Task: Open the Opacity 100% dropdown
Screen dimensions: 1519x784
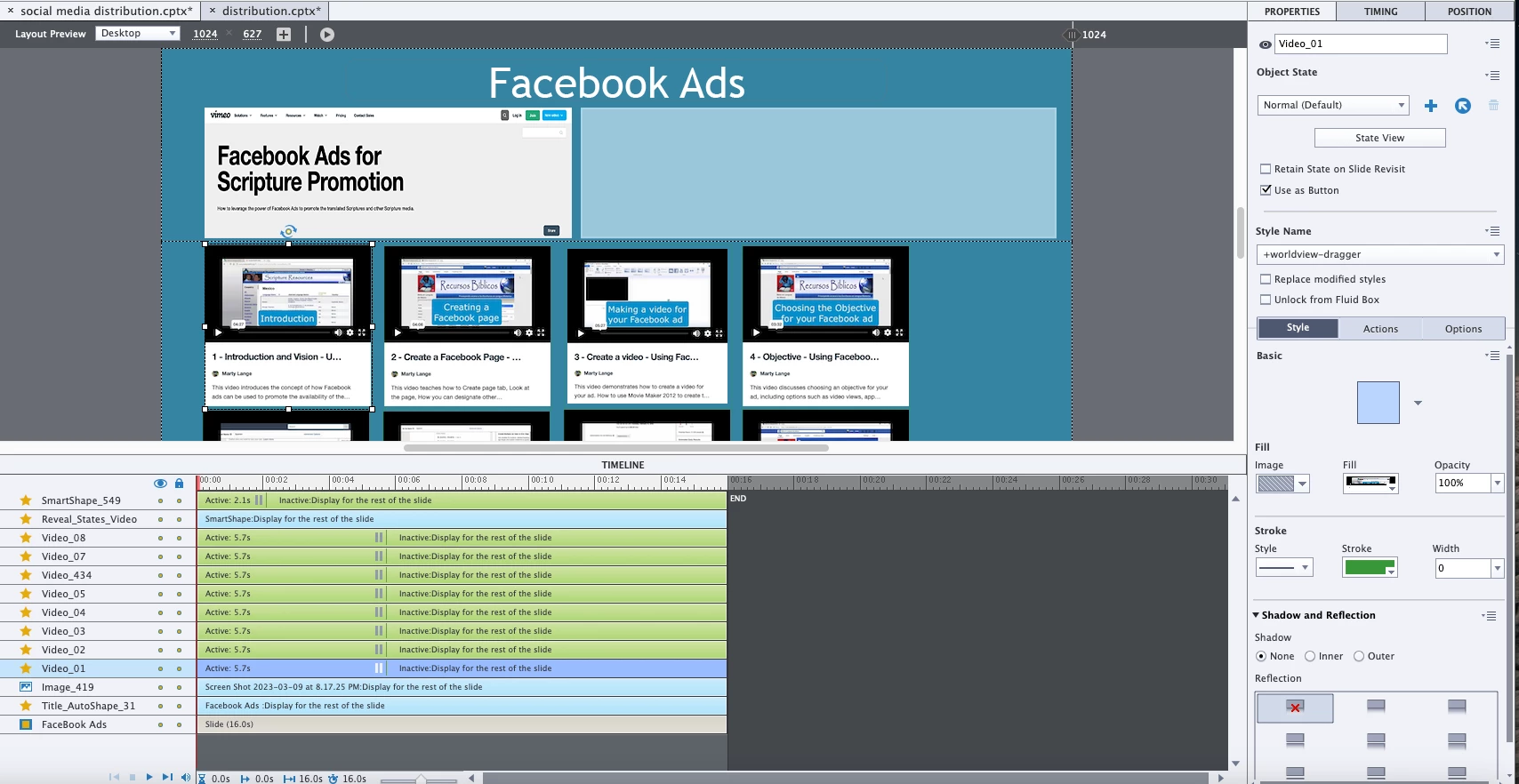Action: [1498, 484]
